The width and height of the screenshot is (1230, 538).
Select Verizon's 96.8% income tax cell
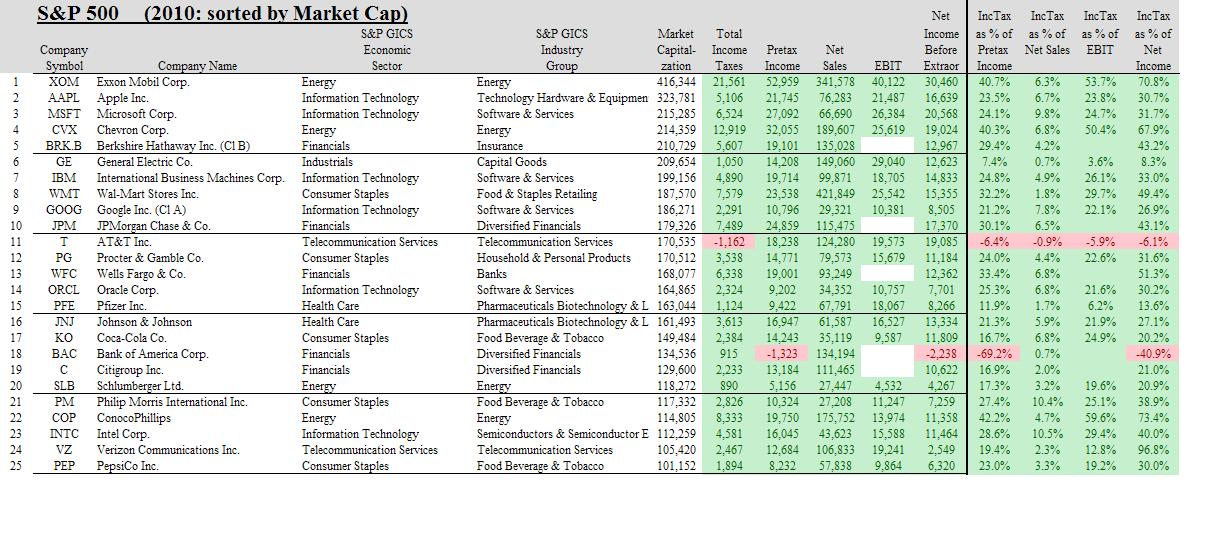[x=1153, y=450]
